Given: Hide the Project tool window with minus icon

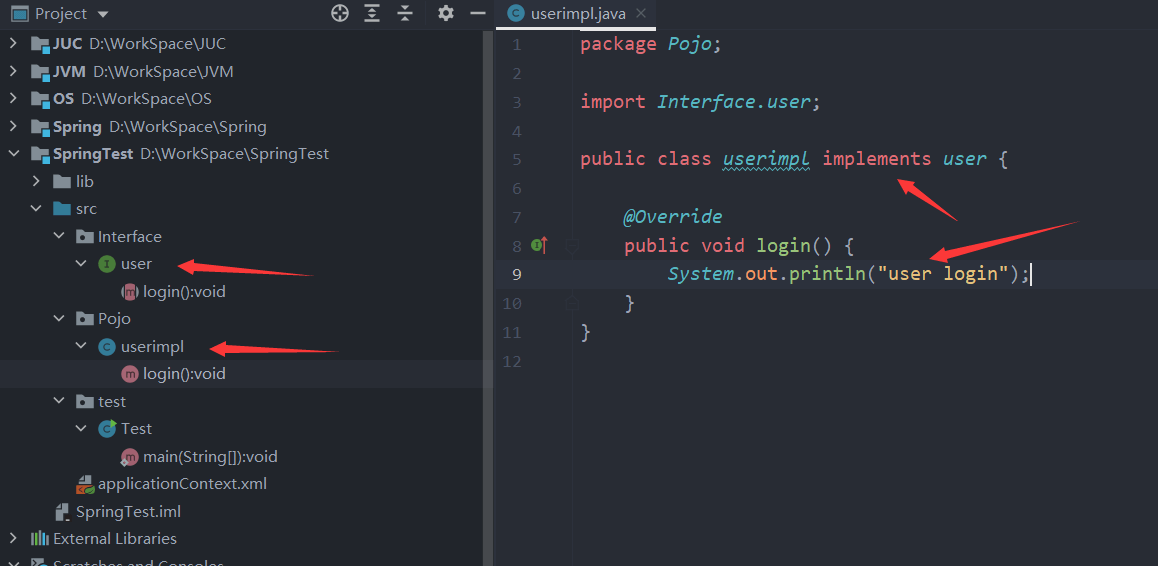Looking at the screenshot, I should pos(478,13).
